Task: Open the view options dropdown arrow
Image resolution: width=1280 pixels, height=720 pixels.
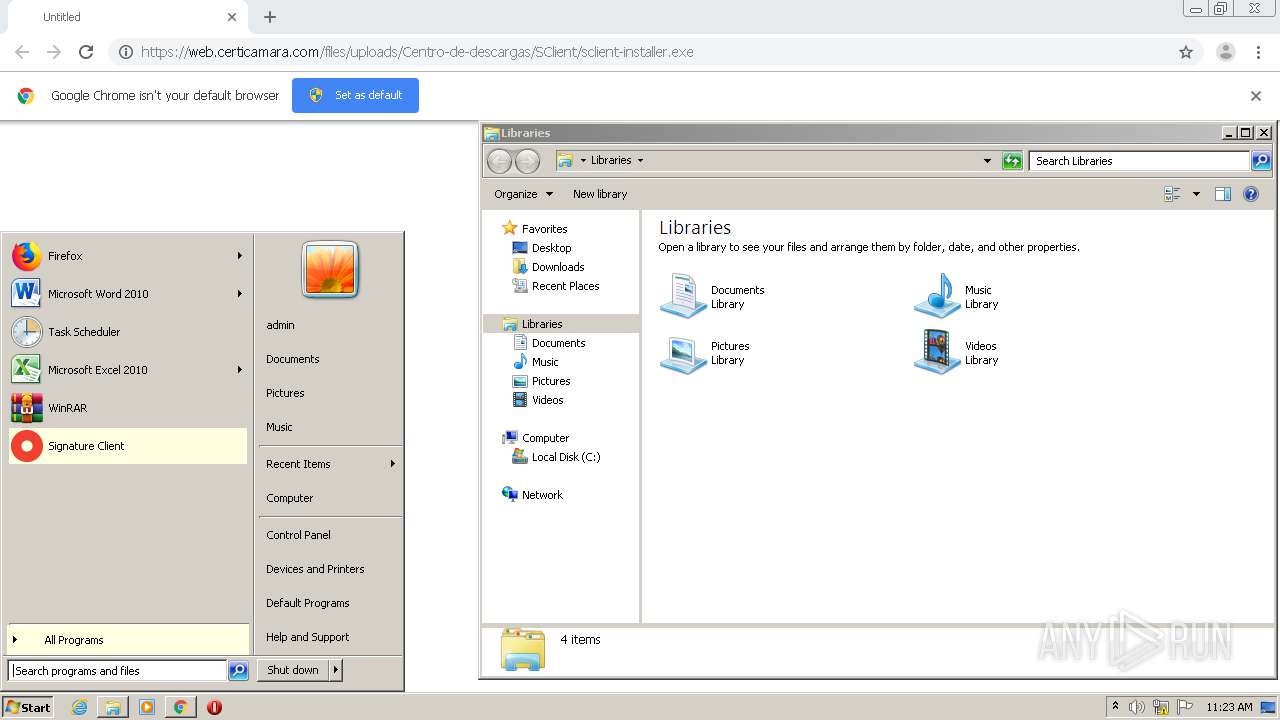Action: click(x=1196, y=194)
